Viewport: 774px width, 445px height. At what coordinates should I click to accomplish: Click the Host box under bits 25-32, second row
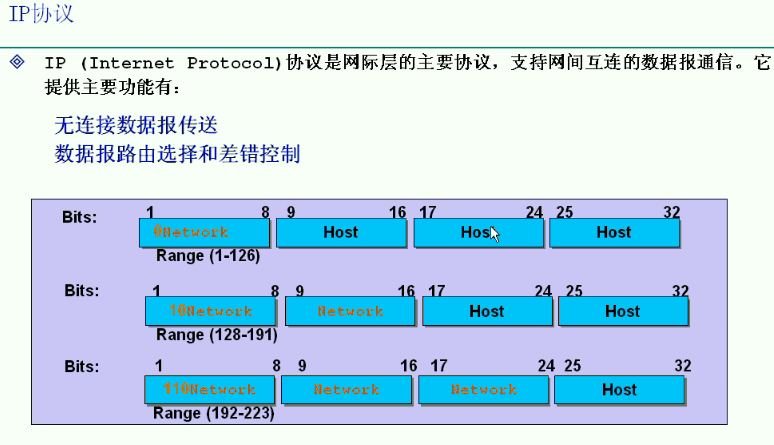(623, 311)
